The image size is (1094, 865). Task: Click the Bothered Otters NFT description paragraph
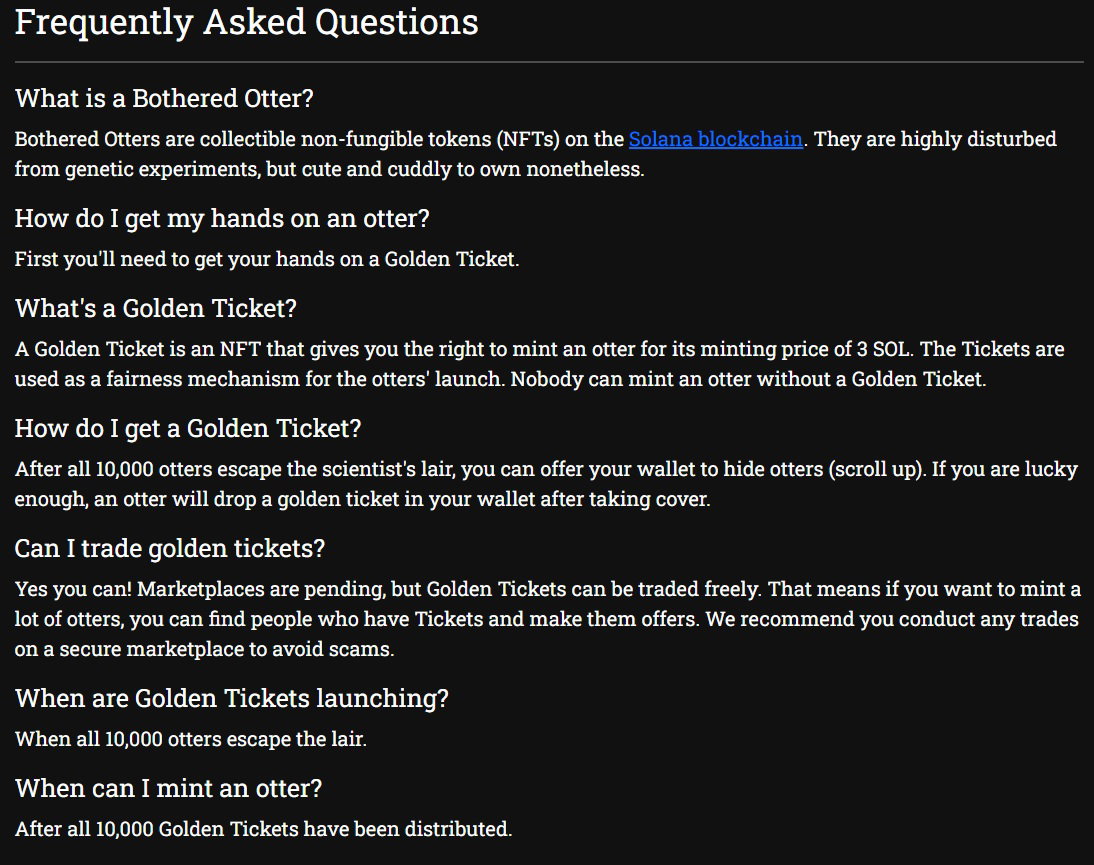point(536,154)
